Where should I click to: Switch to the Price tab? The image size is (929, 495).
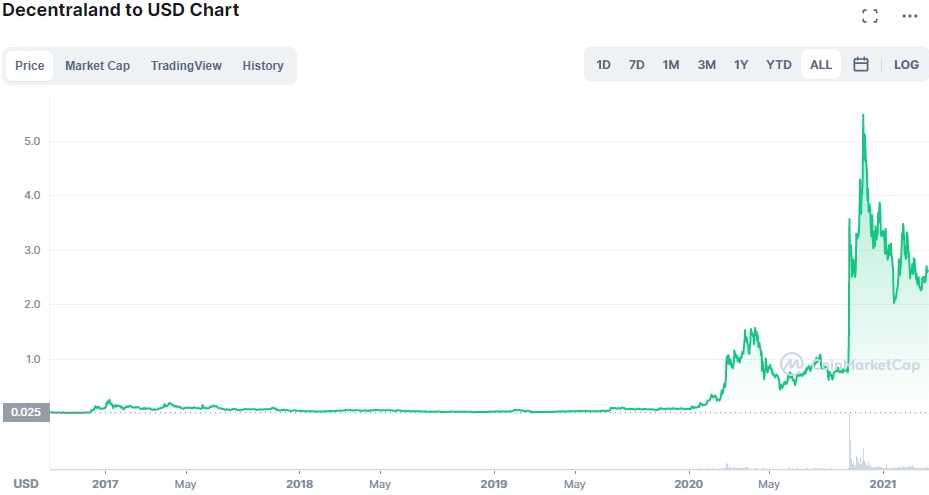(x=30, y=65)
